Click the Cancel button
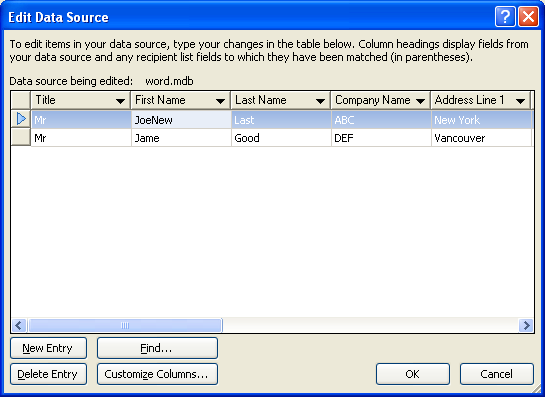 497,374
